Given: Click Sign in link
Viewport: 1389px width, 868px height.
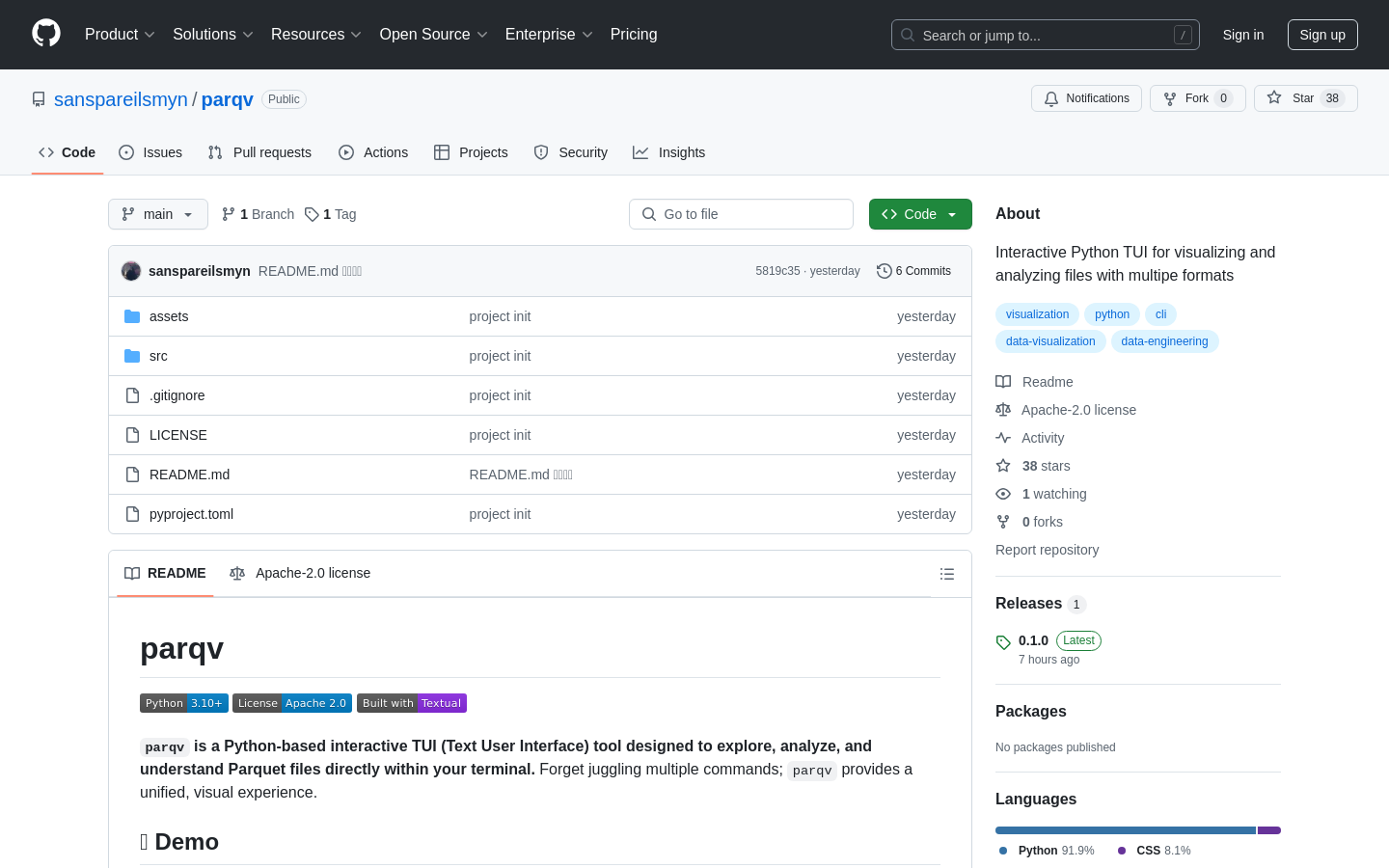Looking at the screenshot, I should pos(1243,35).
